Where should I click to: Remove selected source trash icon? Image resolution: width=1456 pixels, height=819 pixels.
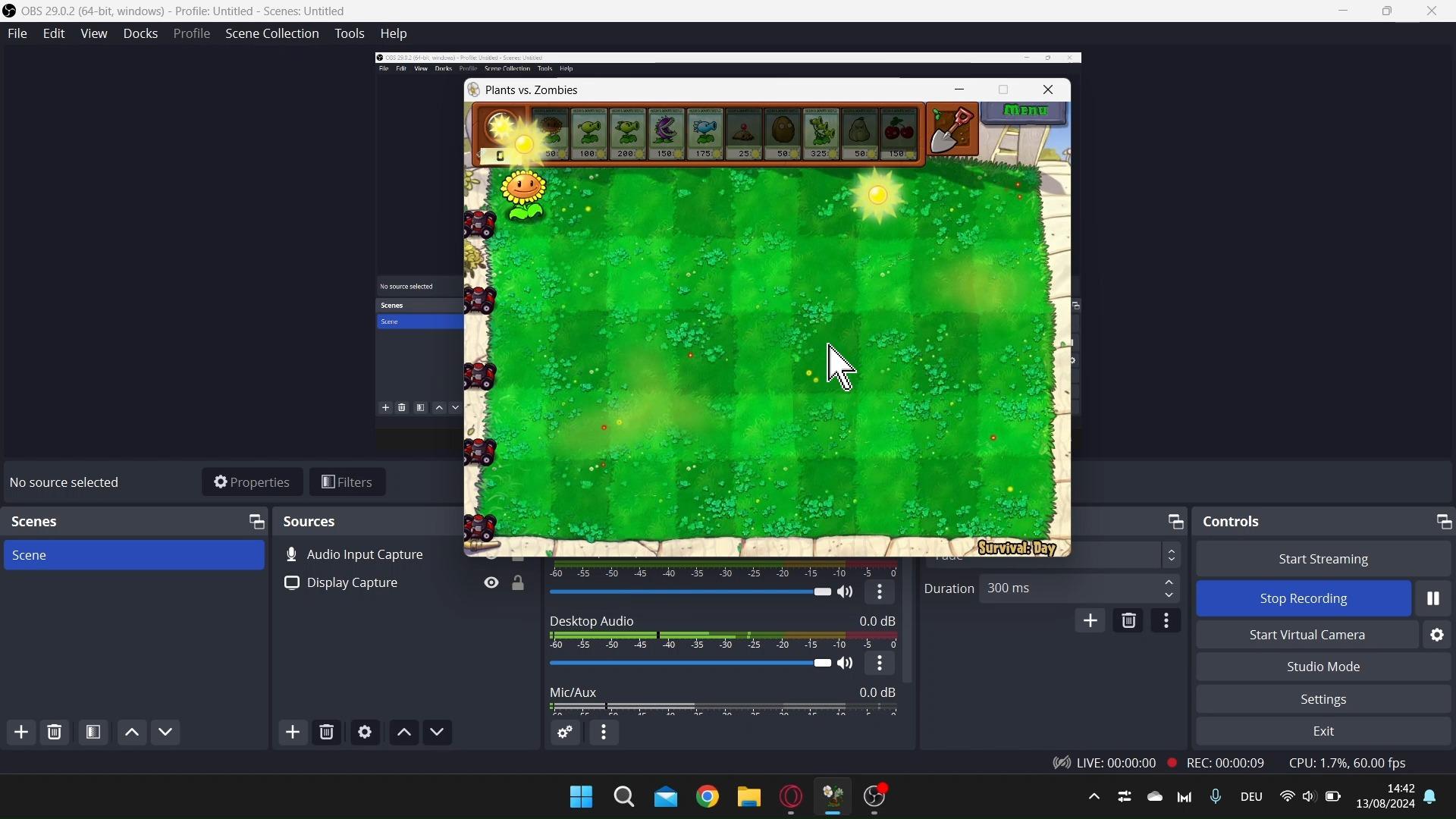(x=327, y=733)
